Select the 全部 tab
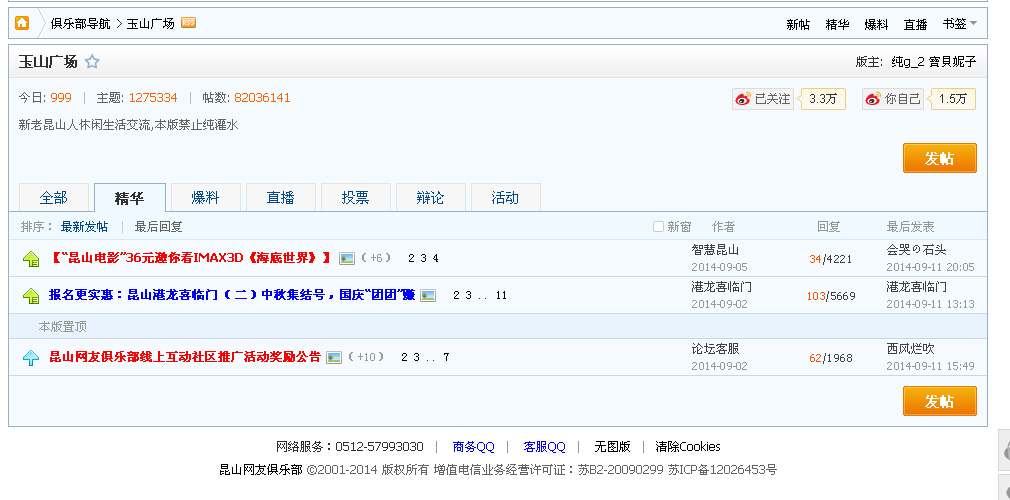This screenshot has height=500, width=1010. 53,198
